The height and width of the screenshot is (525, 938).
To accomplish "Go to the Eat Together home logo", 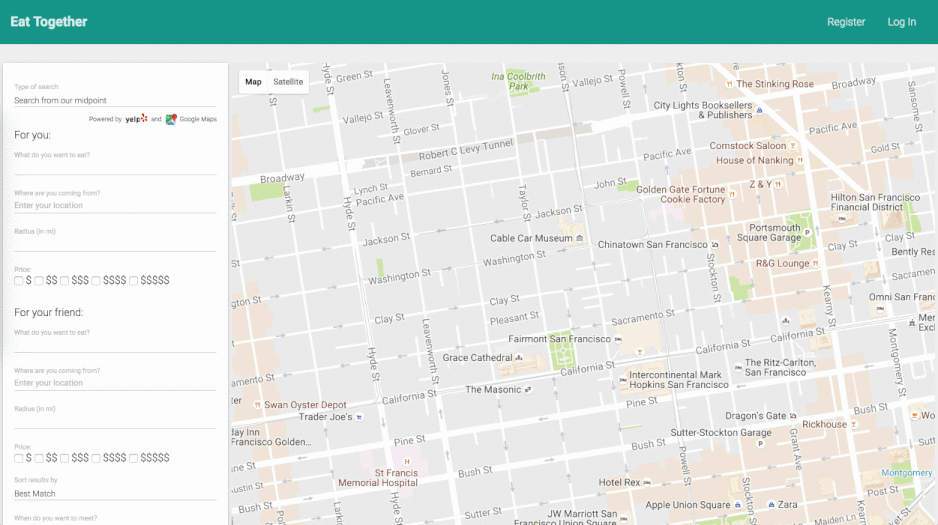I will [x=49, y=22].
